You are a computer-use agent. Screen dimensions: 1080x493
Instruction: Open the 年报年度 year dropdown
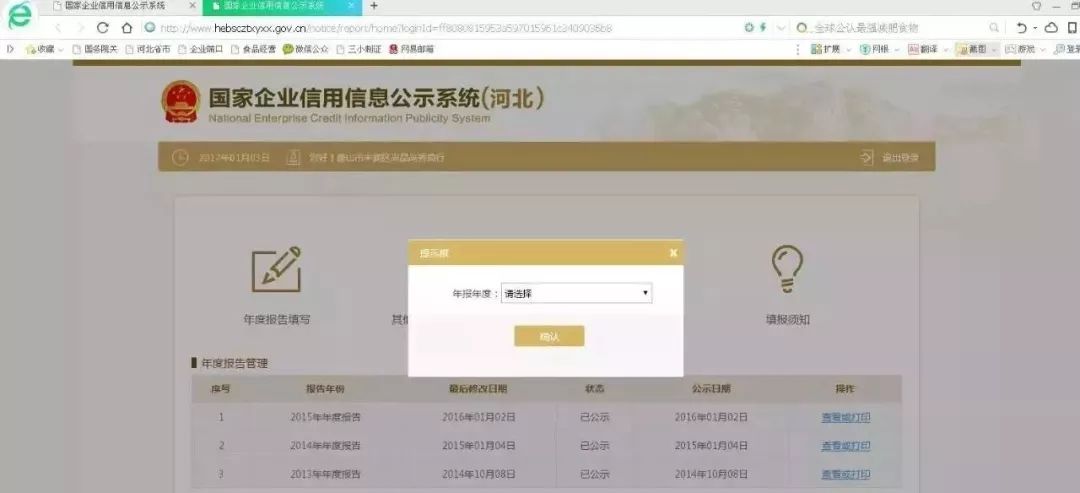(576, 293)
